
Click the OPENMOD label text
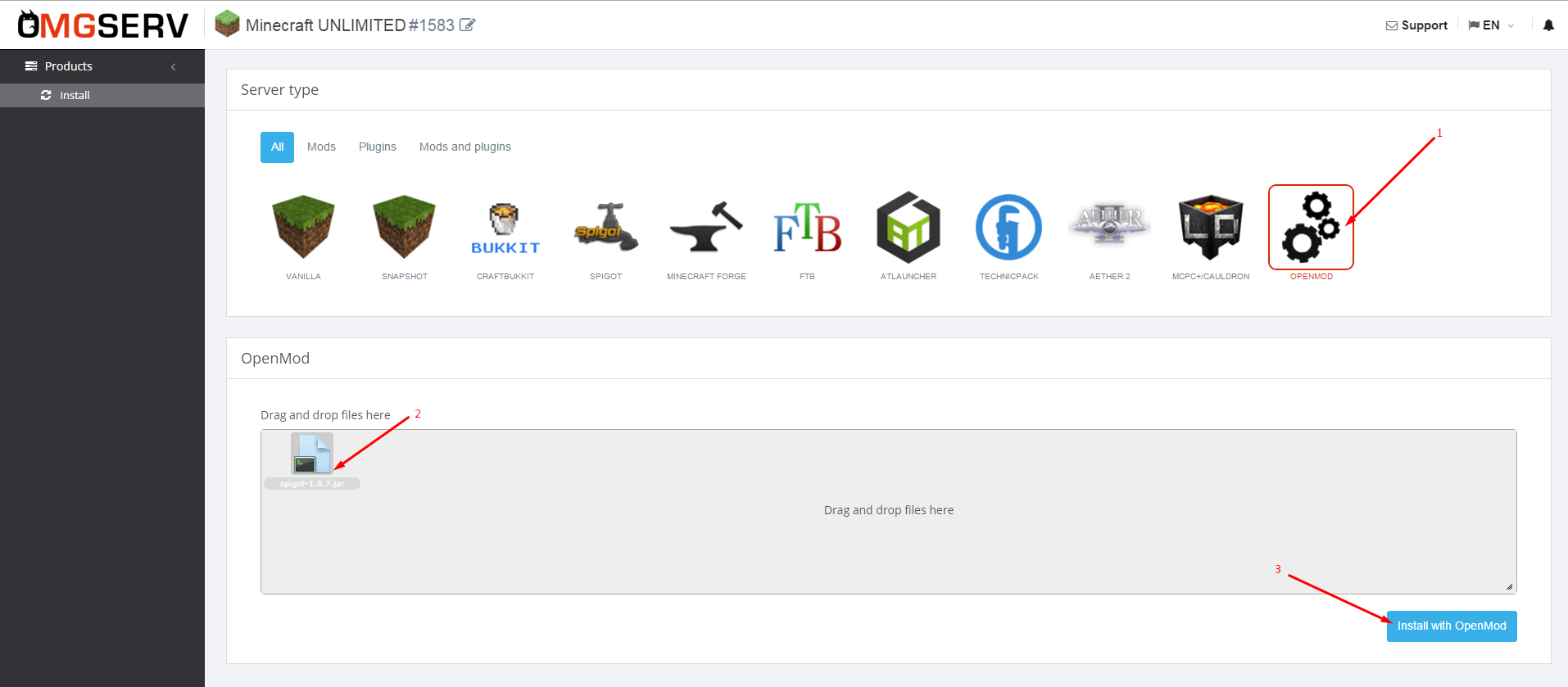[1312, 277]
